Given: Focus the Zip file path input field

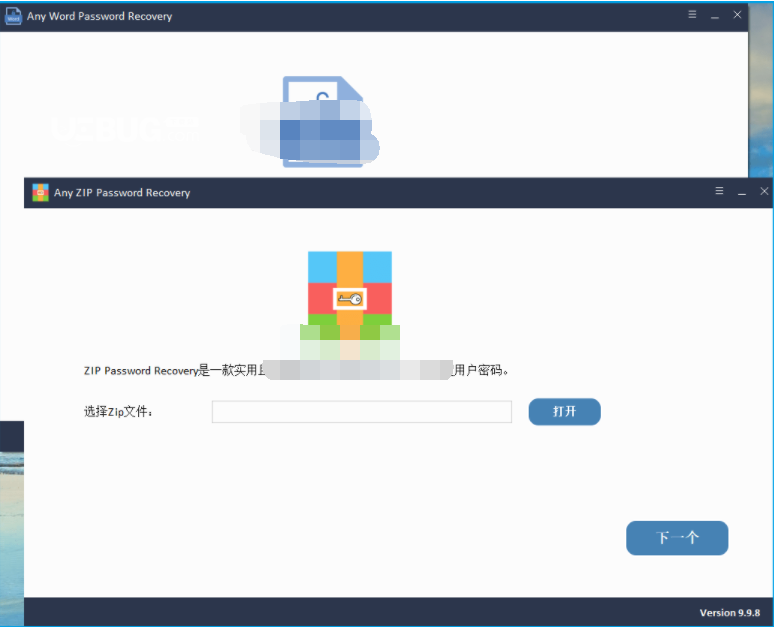Looking at the screenshot, I should pos(362,412).
